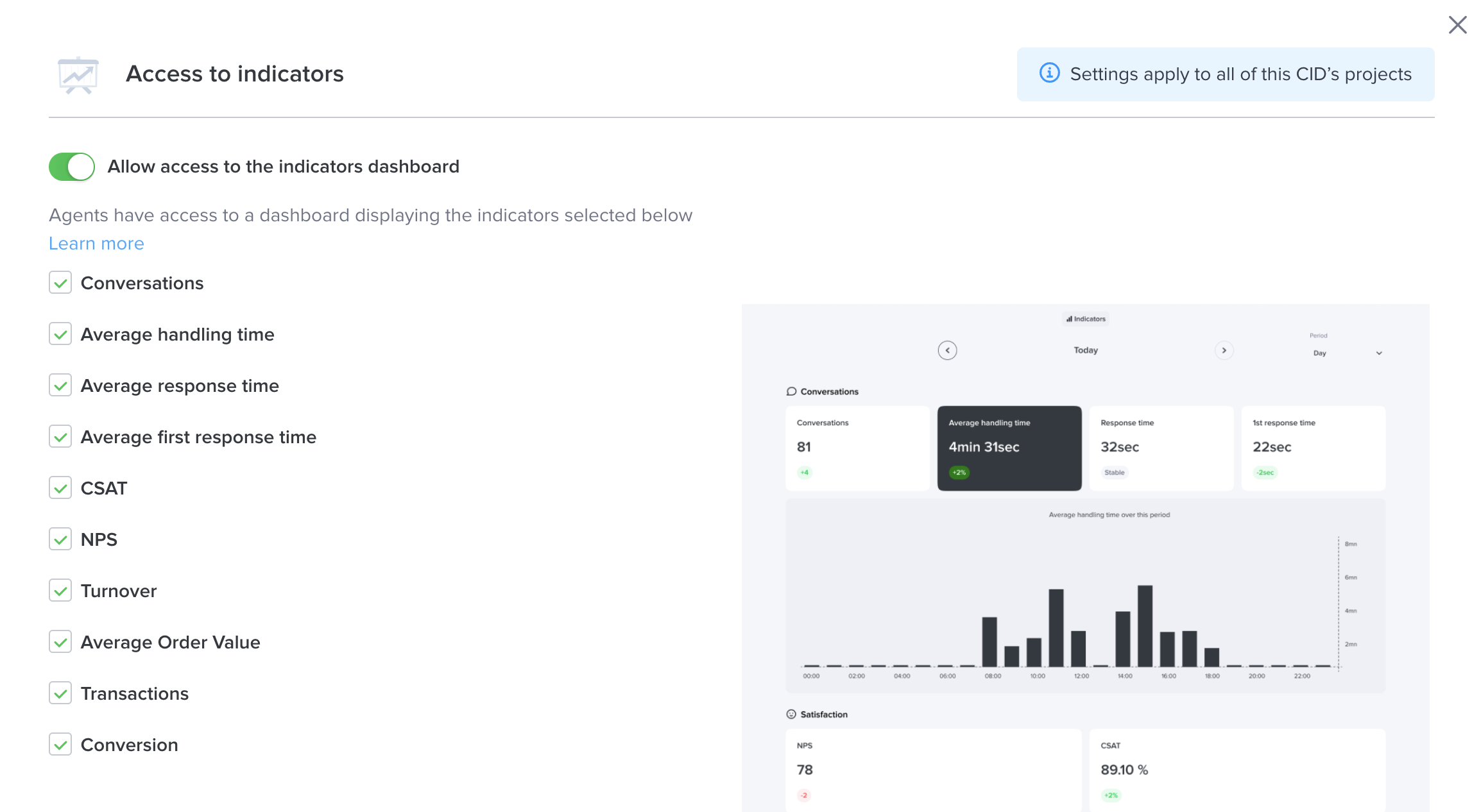Open the Learn more link
Viewport: 1481px width, 812px height.
click(x=96, y=244)
